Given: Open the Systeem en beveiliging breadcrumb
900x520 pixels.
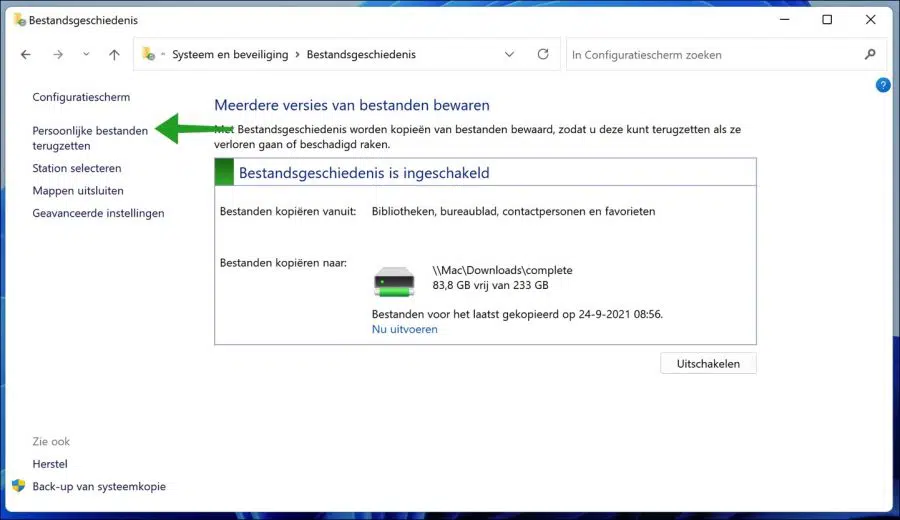Looking at the screenshot, I should point(230,55).
